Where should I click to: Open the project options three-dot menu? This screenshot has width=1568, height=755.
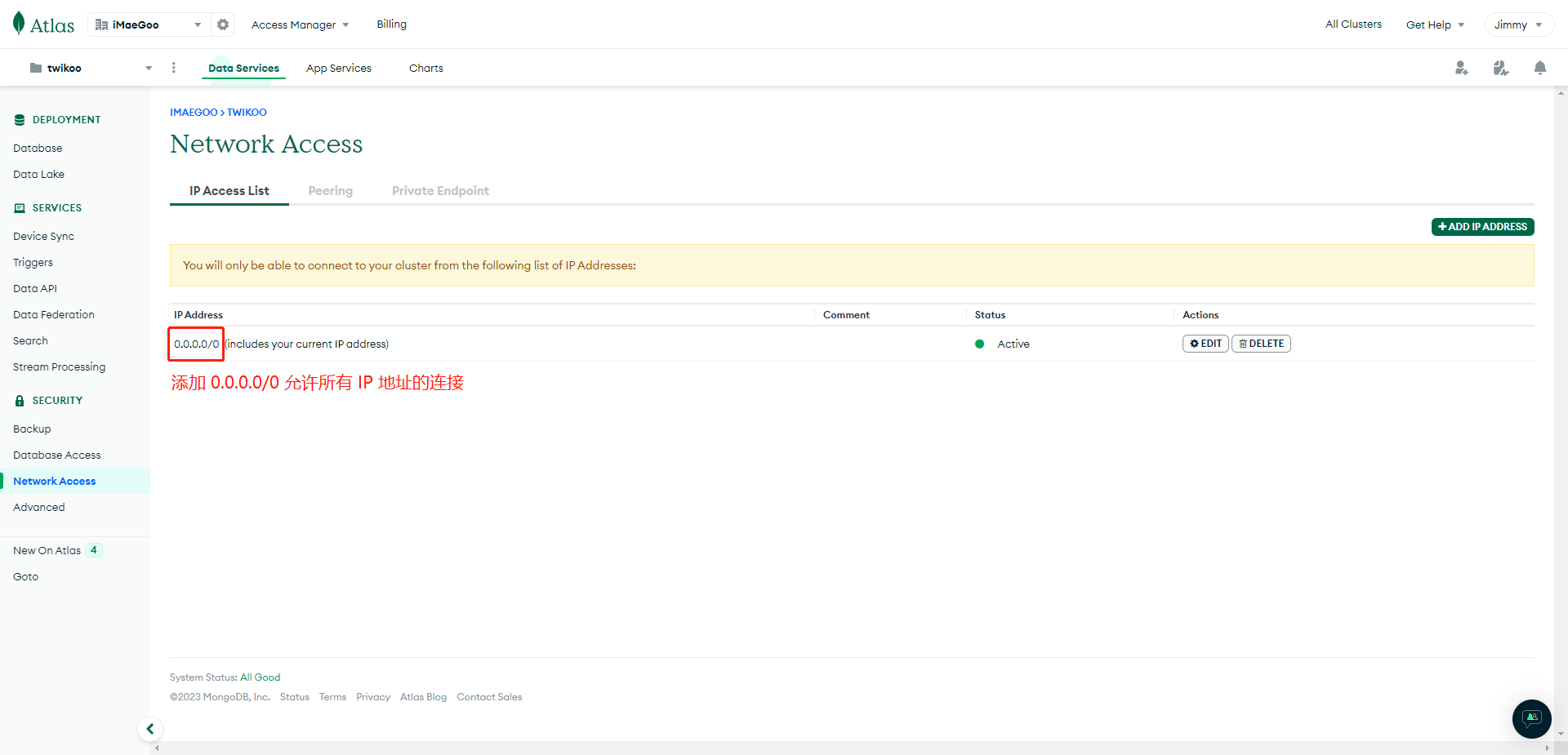pyautogui.click(x=173, y=68)
